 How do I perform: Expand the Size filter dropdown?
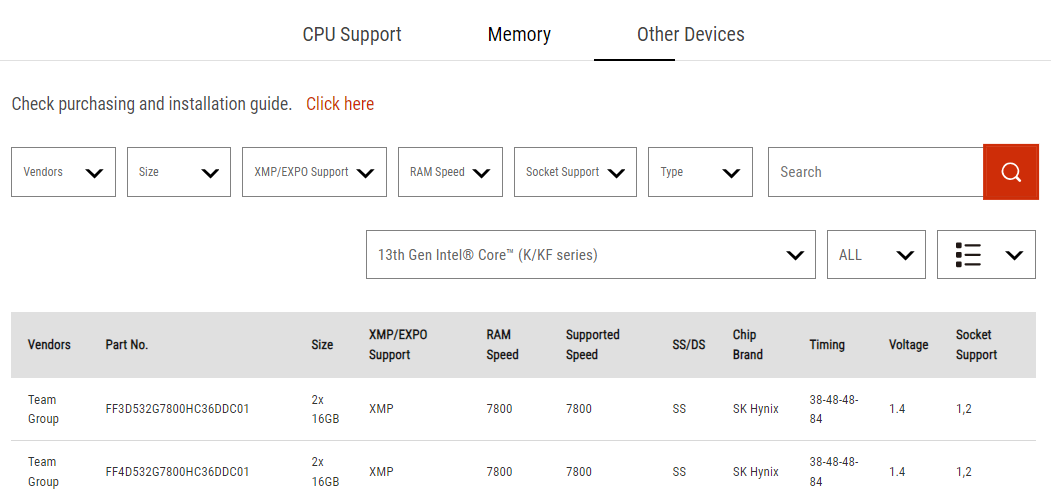[179, 172]
